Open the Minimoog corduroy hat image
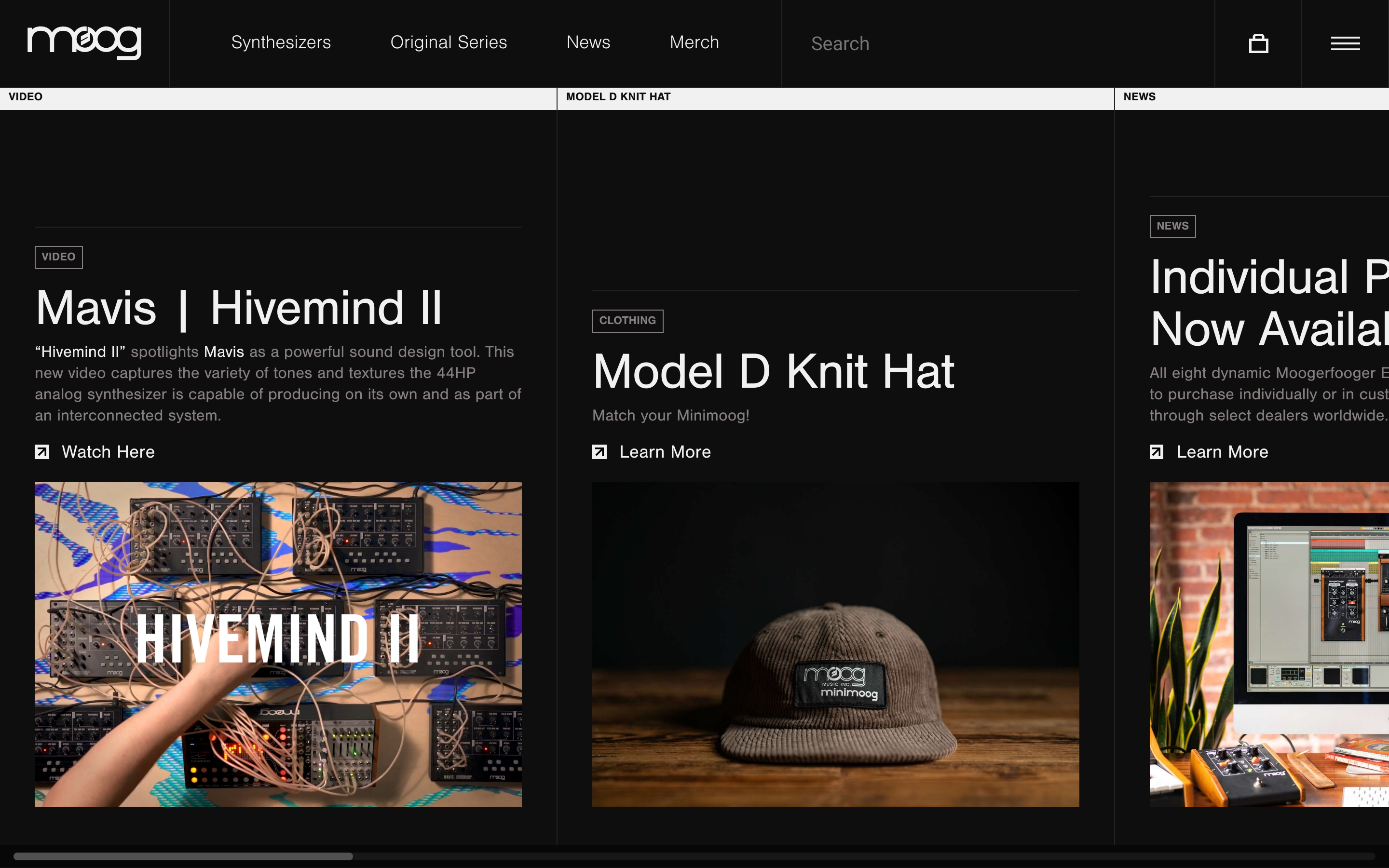Screen dimensions: 1389x868 (835, 644)
